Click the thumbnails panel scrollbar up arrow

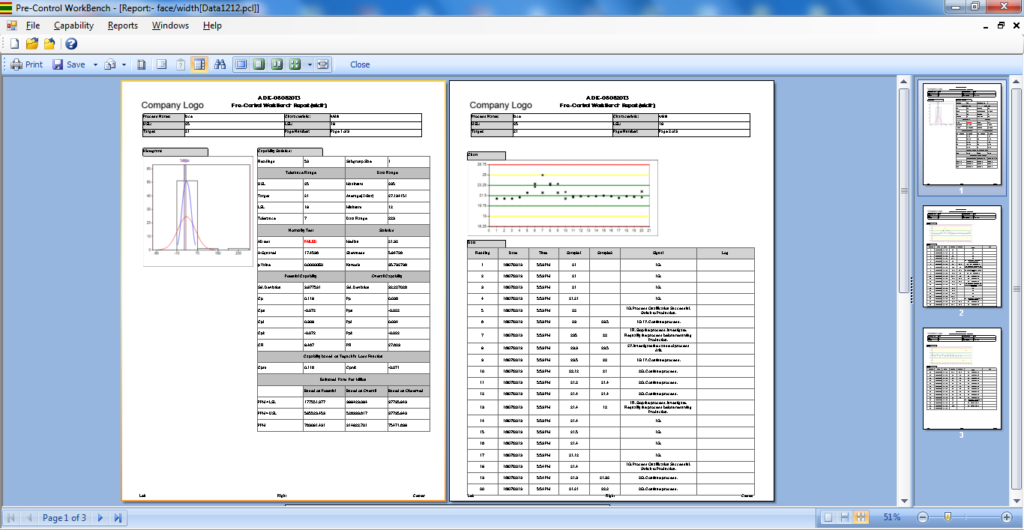pyautogui.click(x=1016, y=82)
